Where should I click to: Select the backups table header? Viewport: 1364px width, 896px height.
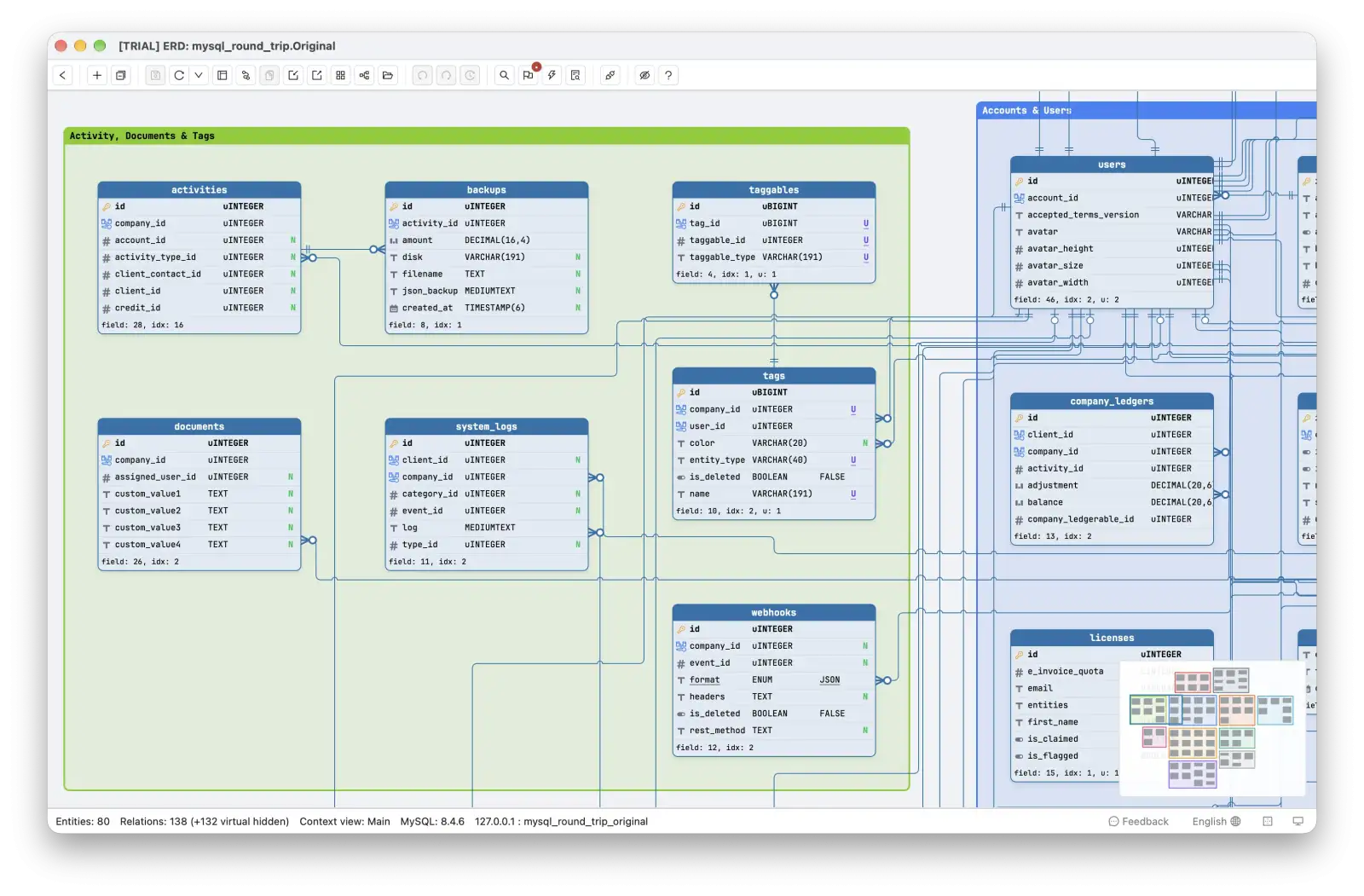click(487, 190)
